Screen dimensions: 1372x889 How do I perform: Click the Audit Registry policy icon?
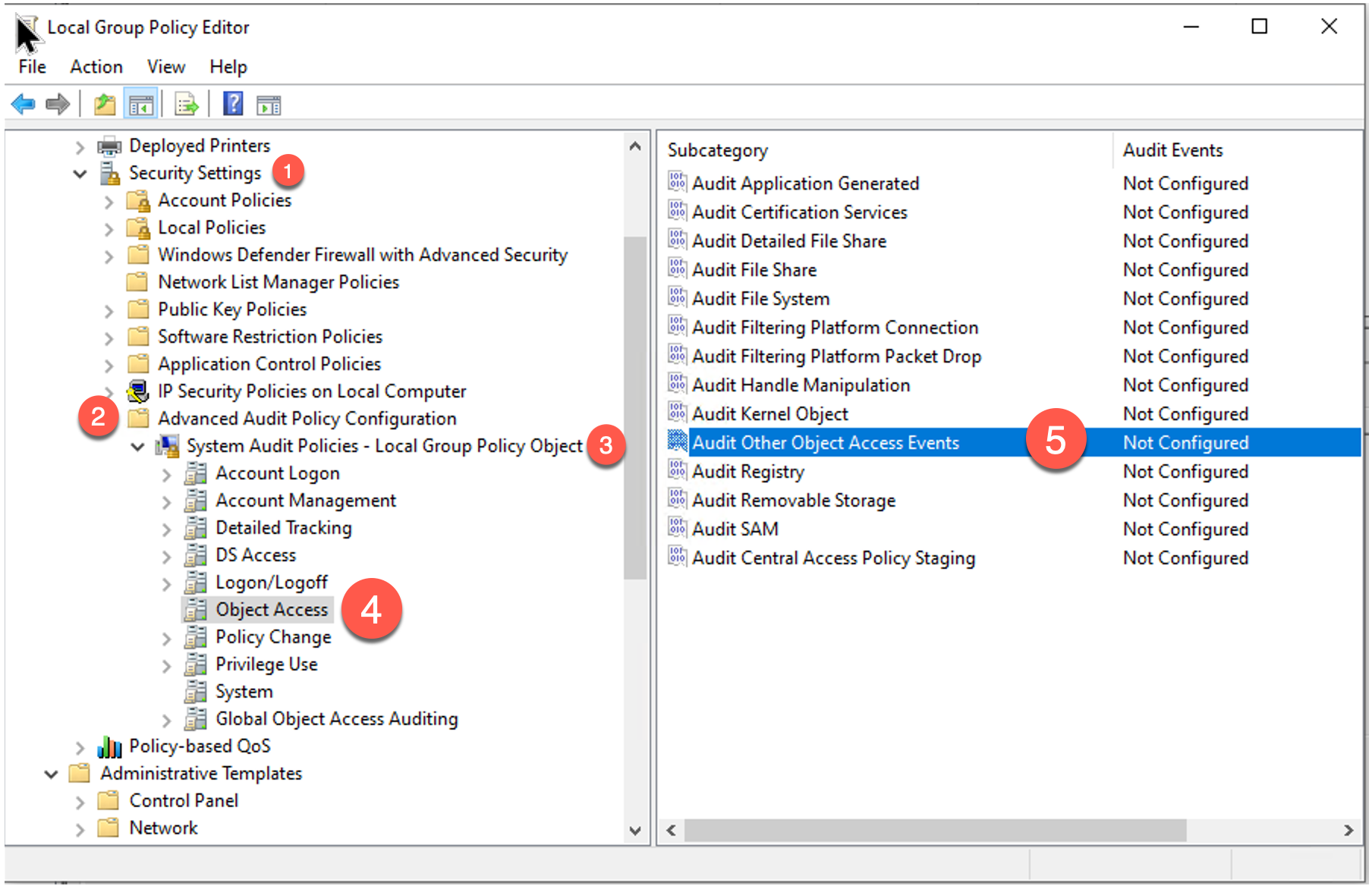(677, 471)
